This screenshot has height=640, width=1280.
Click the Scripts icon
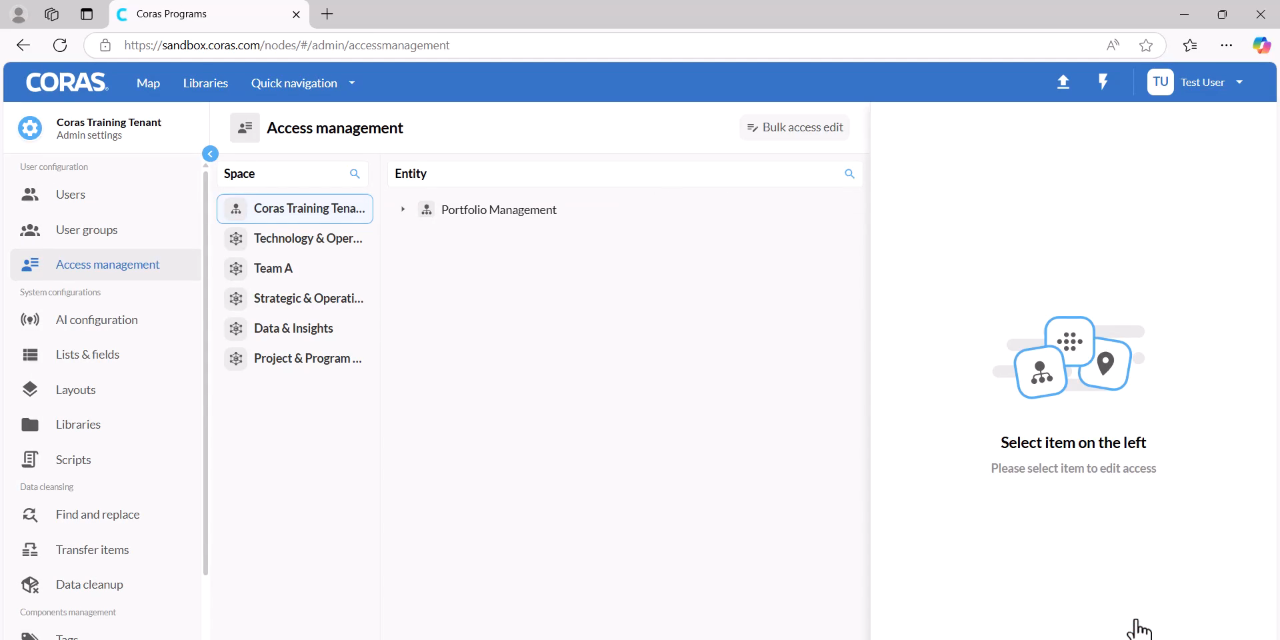30,460
